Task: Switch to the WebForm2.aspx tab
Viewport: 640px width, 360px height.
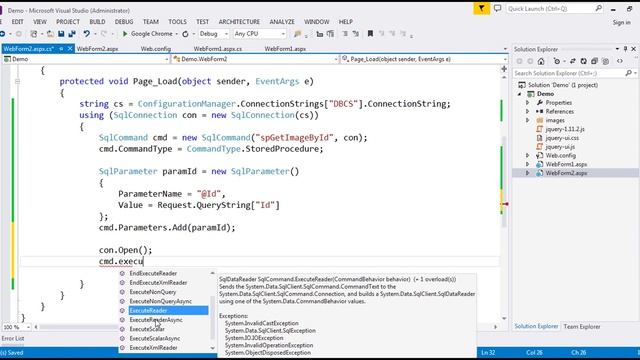Action: click(x=98, y=49)
